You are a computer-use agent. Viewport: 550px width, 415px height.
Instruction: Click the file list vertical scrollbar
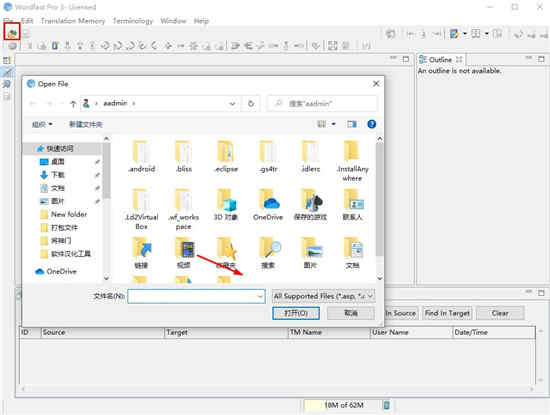[380, 208]
